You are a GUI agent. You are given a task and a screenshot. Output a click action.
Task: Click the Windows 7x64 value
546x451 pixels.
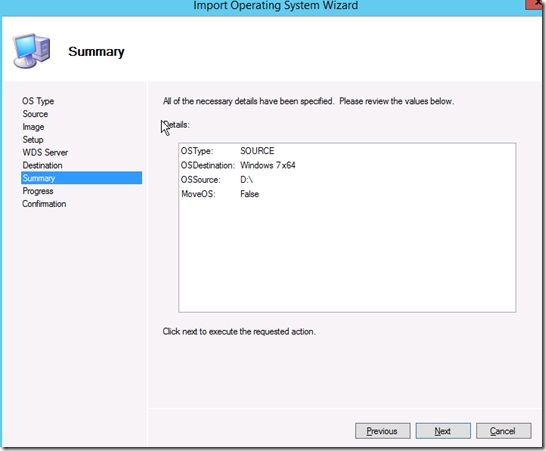click(268, 165)
